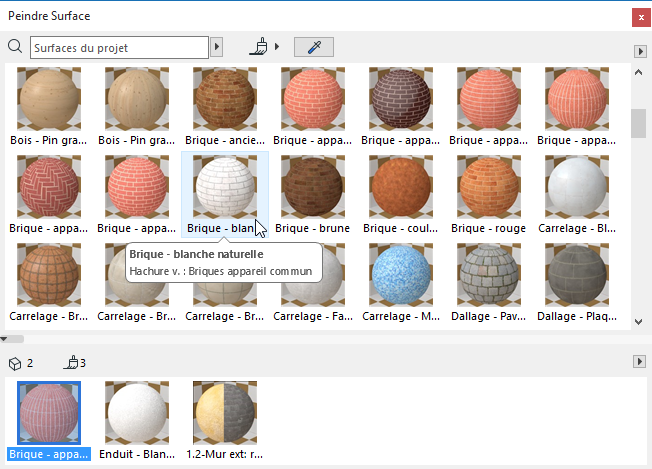
Task: Select the 'Enduit - Blan...' surface in lower panel
Action: click(x=137, y=413)
